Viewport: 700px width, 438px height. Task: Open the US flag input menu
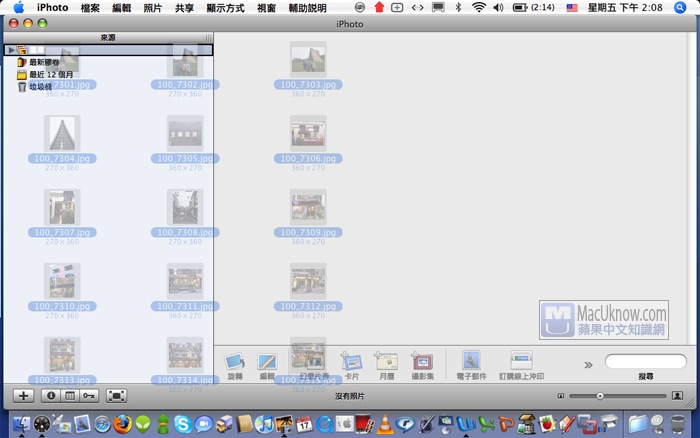[572, 8]
